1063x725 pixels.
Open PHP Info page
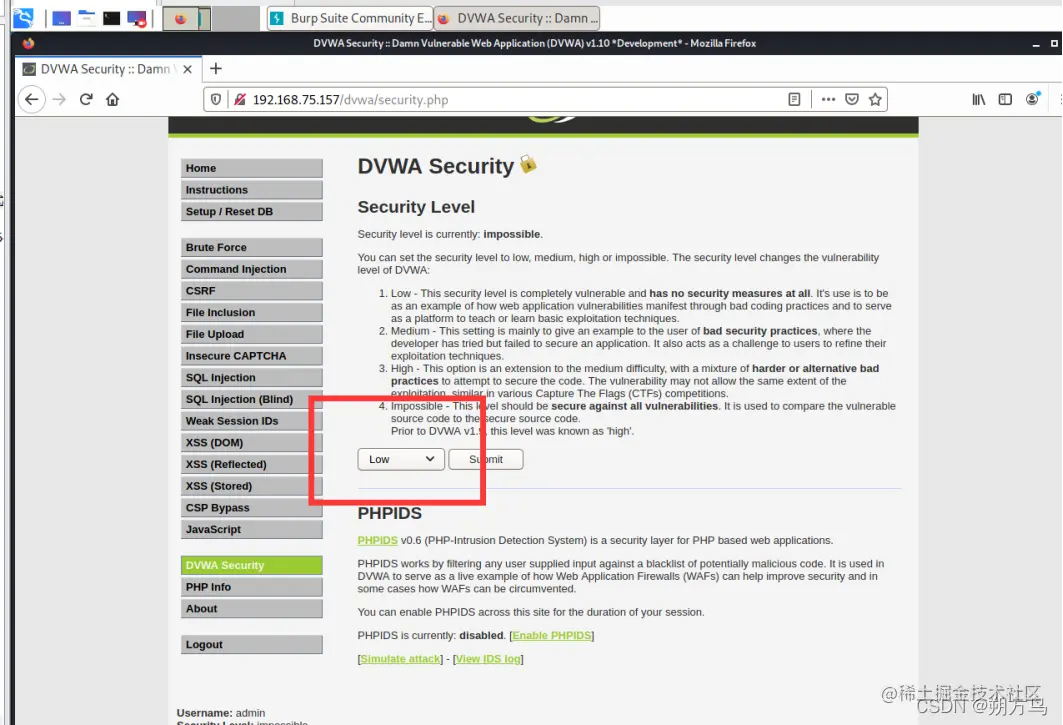pos(252,587)
